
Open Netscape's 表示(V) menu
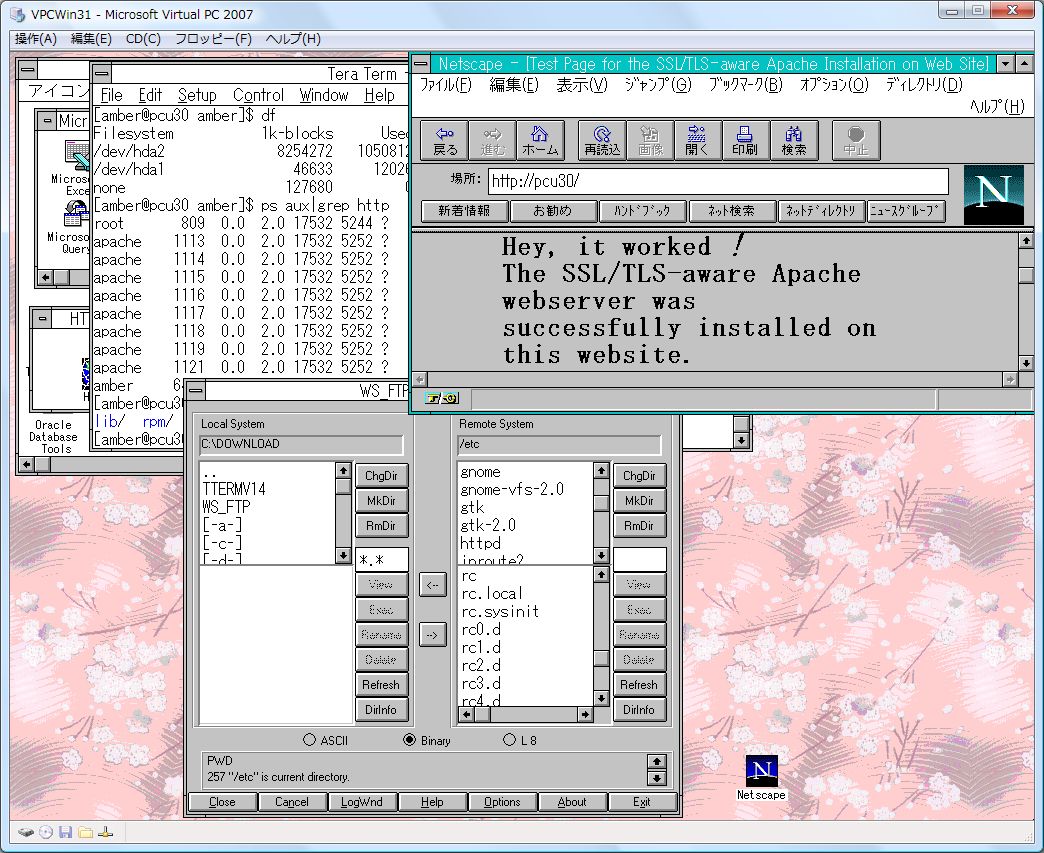point(582,85)
